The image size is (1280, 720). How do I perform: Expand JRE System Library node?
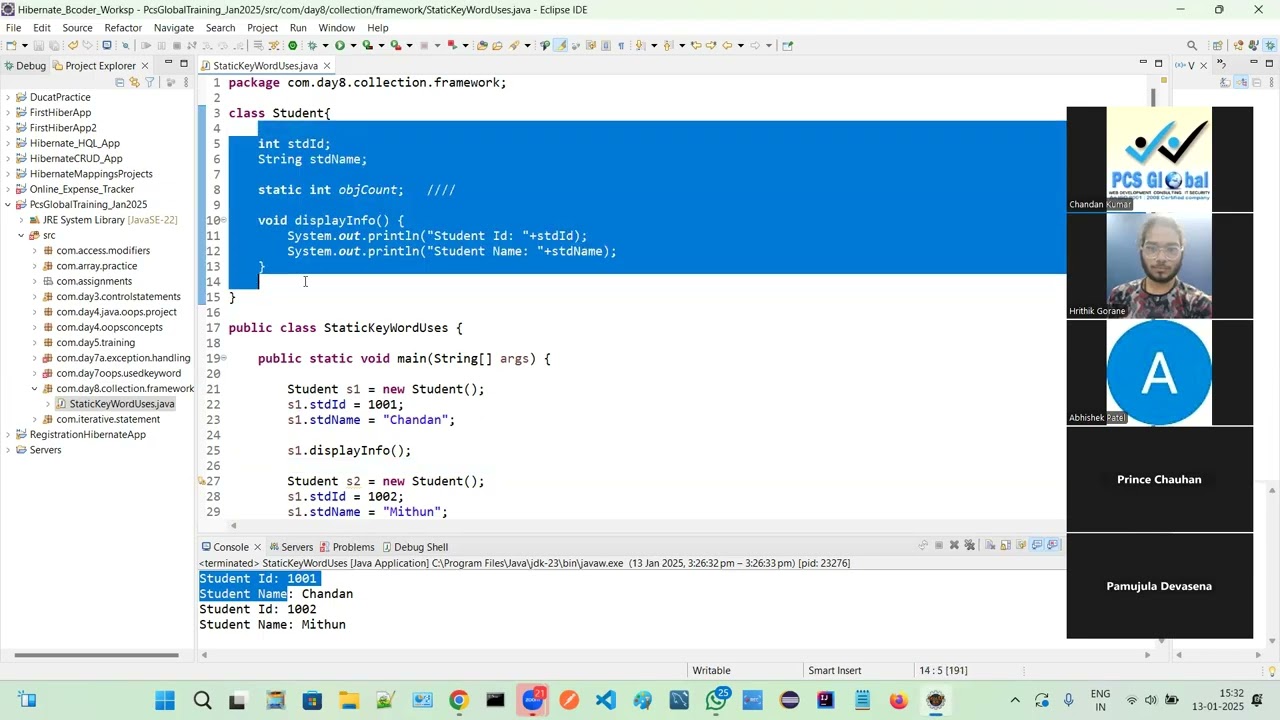[21, 220]
